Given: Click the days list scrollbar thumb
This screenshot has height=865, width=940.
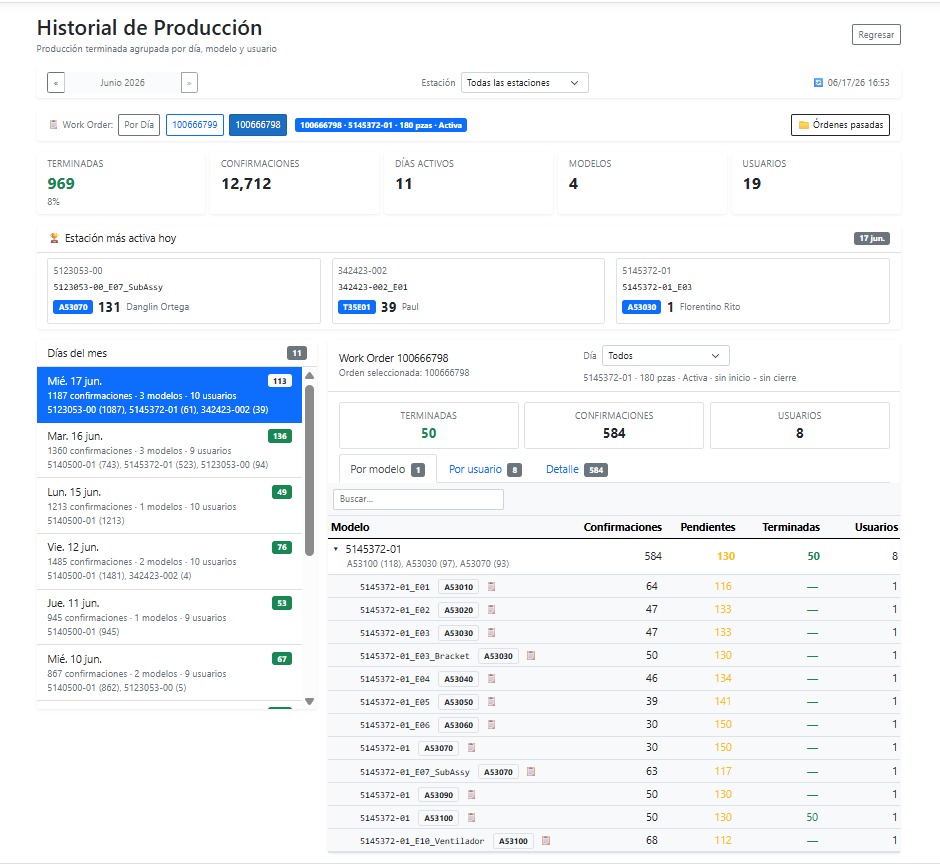Looking at the screenshot, I should pos(309,471).
